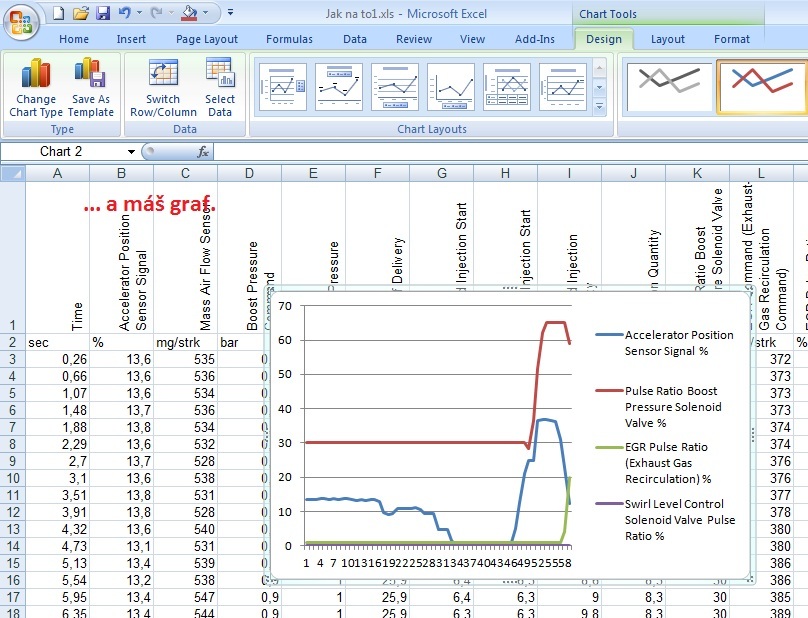This screenshot has height=618, width=808.
Task: Expand the Name Box dropdown
Action: 131,152
